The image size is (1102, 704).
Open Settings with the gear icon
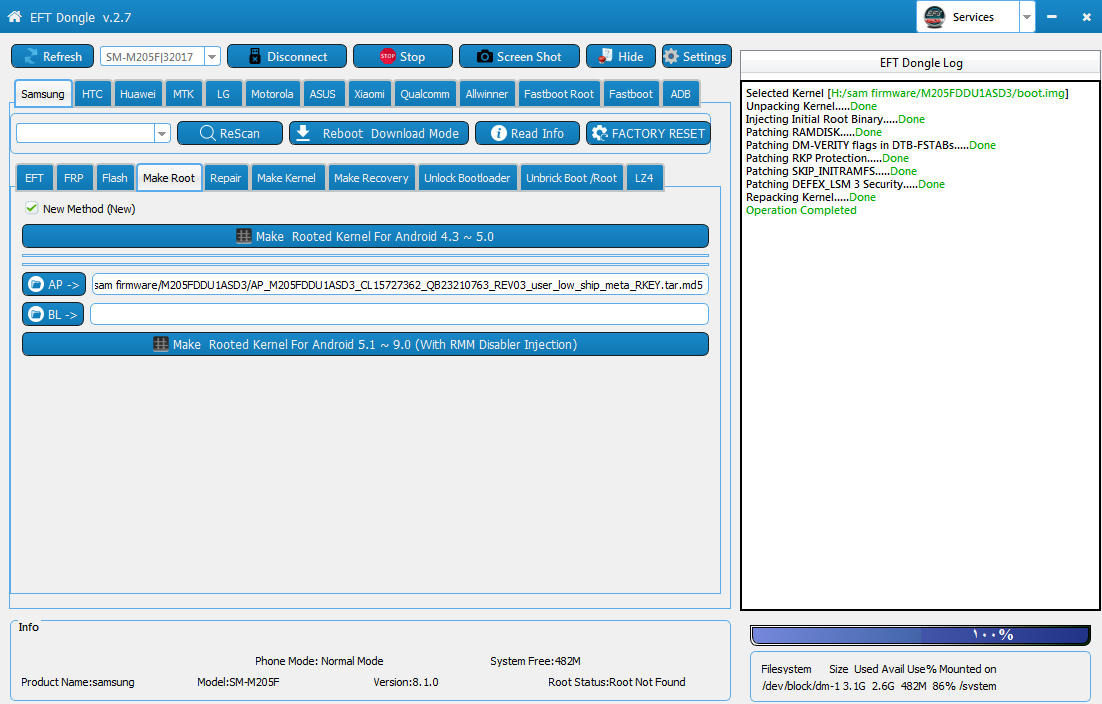(x=671, y=56)
